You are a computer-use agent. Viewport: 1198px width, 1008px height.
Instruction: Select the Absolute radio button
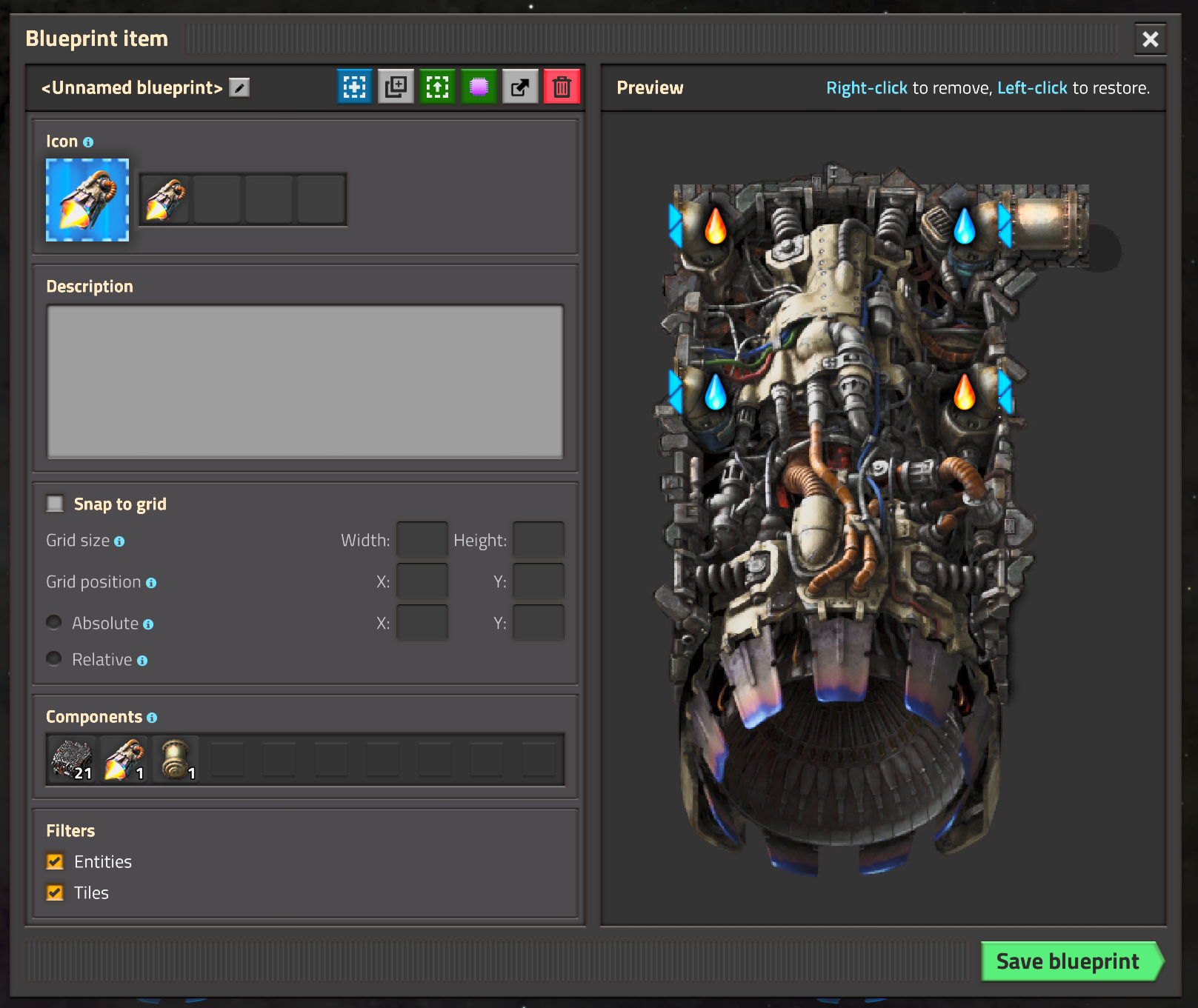pyautogui.click(x=54, y=622)
